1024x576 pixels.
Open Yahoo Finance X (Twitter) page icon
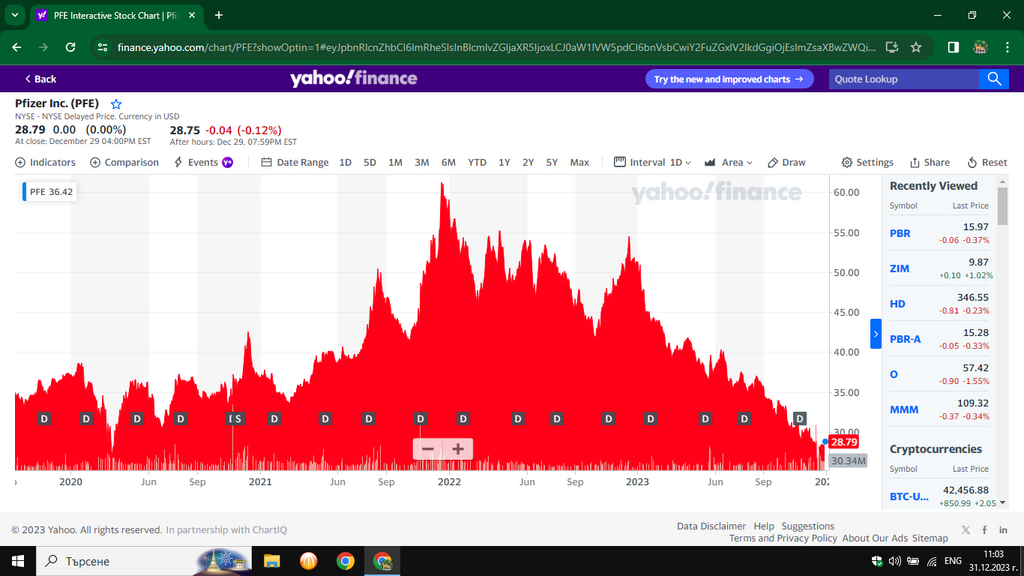(x=965, y=530)
